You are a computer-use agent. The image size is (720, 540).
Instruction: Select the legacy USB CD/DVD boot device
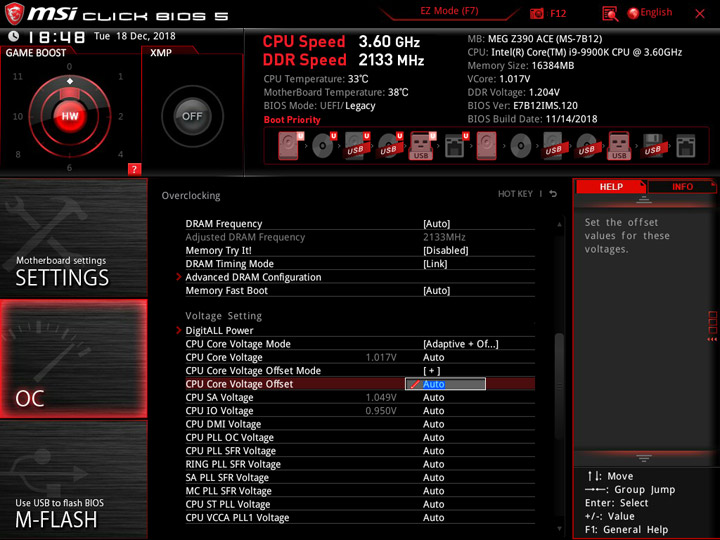(x=586, y=146)
